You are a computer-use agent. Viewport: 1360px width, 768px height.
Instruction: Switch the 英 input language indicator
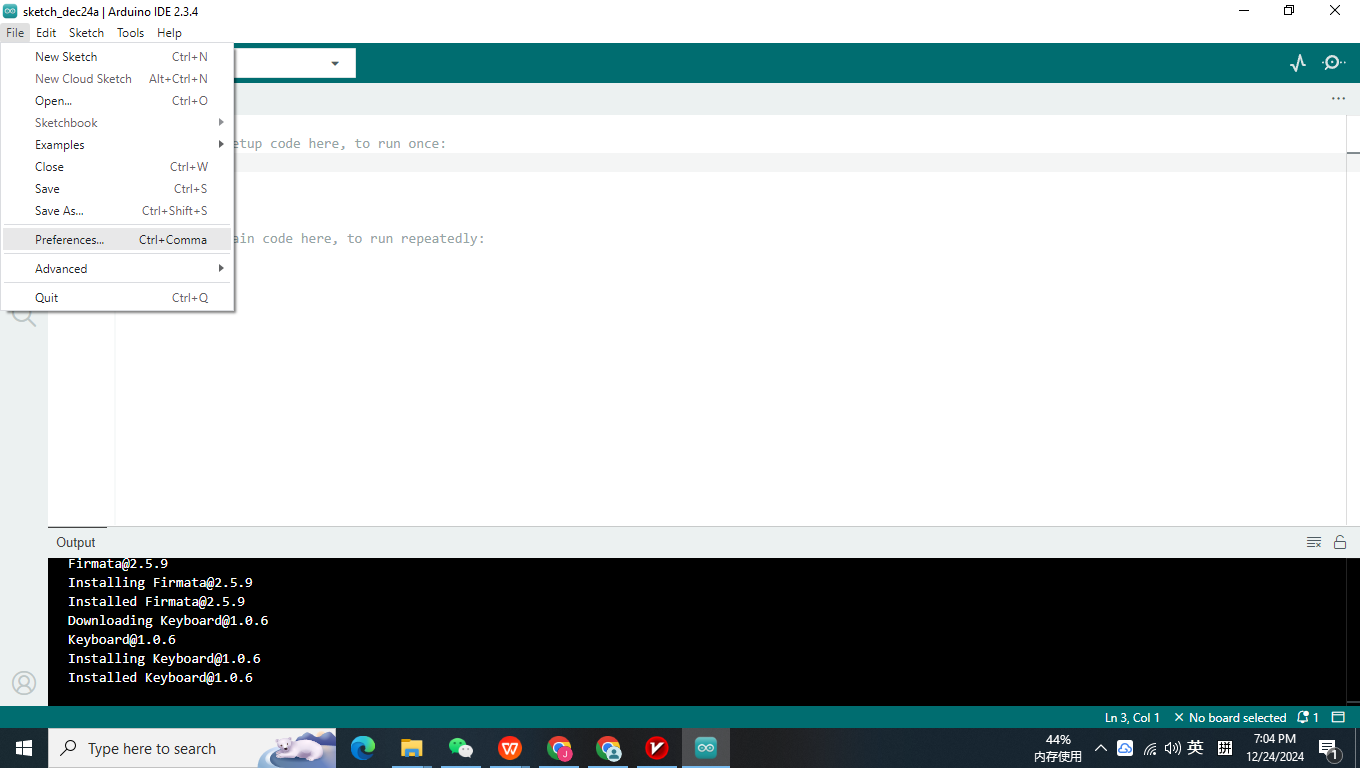click(1195, 748)
